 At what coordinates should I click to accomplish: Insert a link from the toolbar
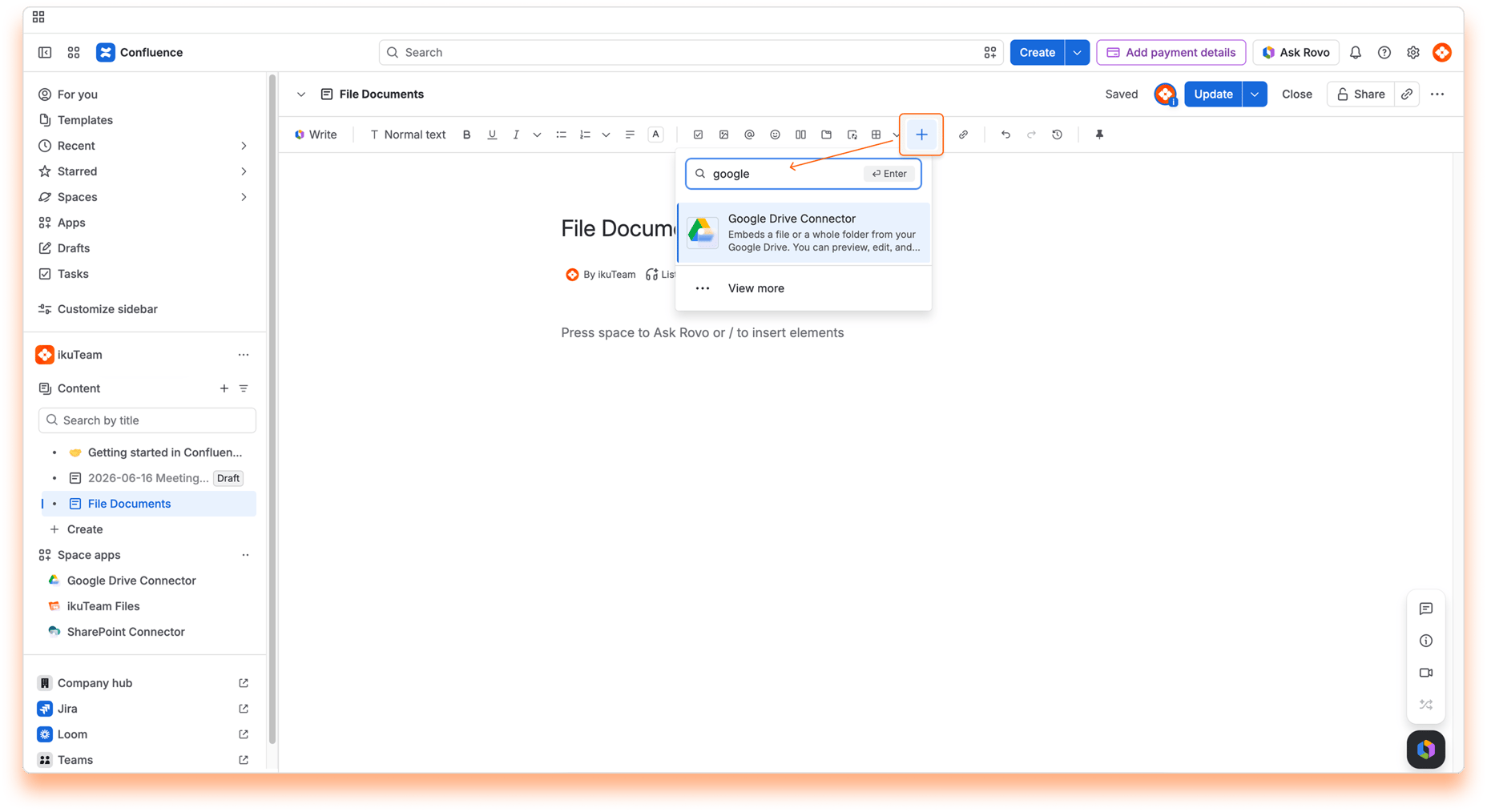(x=963, y=135)
